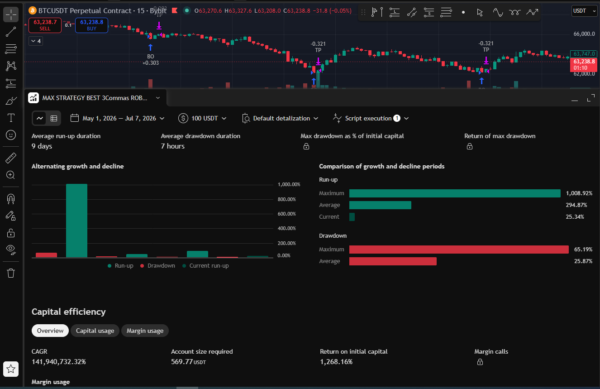Toggle magnet mode for drawings
Viewport: 600px width, 389px height.
[11, 199]
